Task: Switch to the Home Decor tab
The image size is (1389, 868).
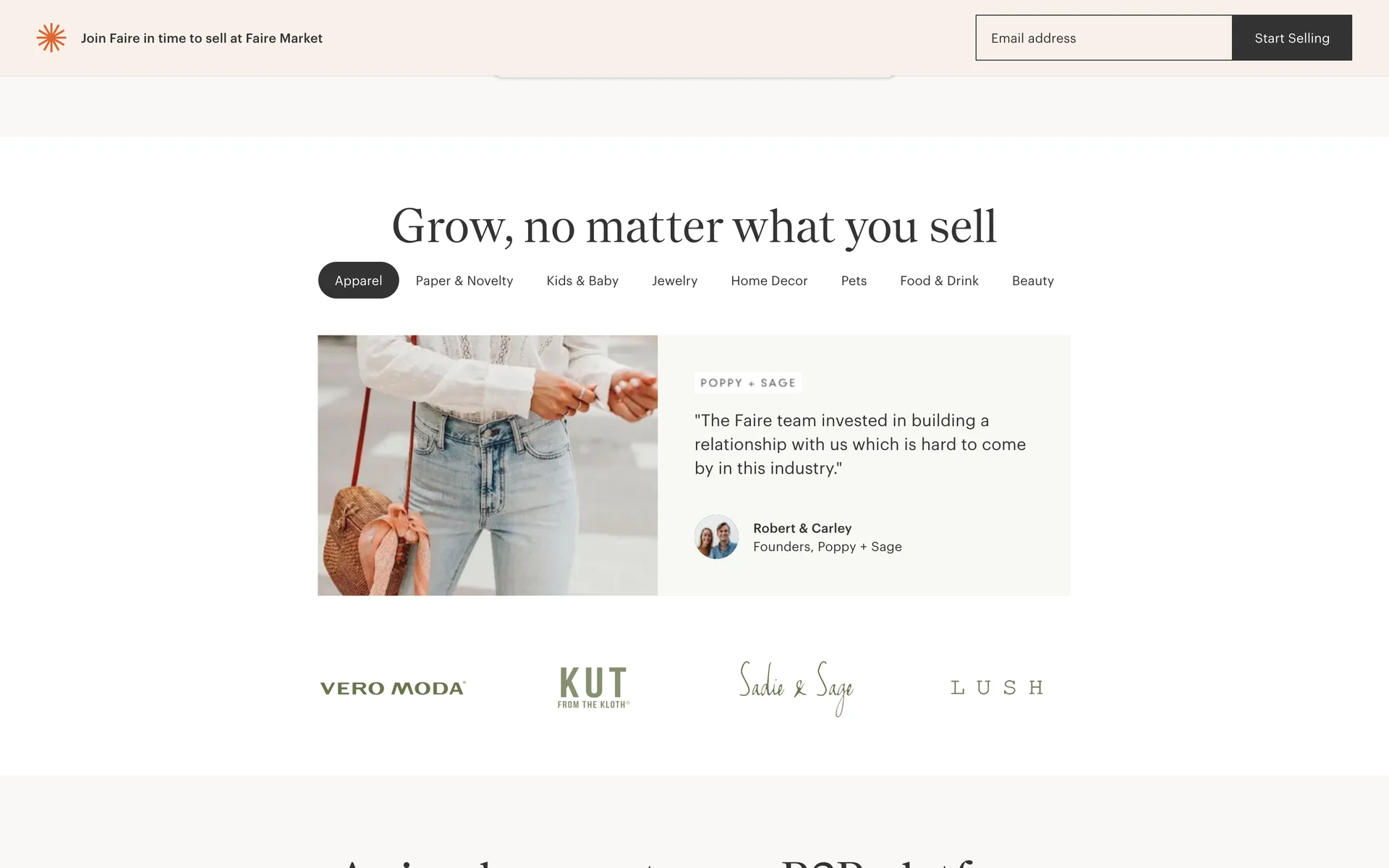Action: point(769,281)
